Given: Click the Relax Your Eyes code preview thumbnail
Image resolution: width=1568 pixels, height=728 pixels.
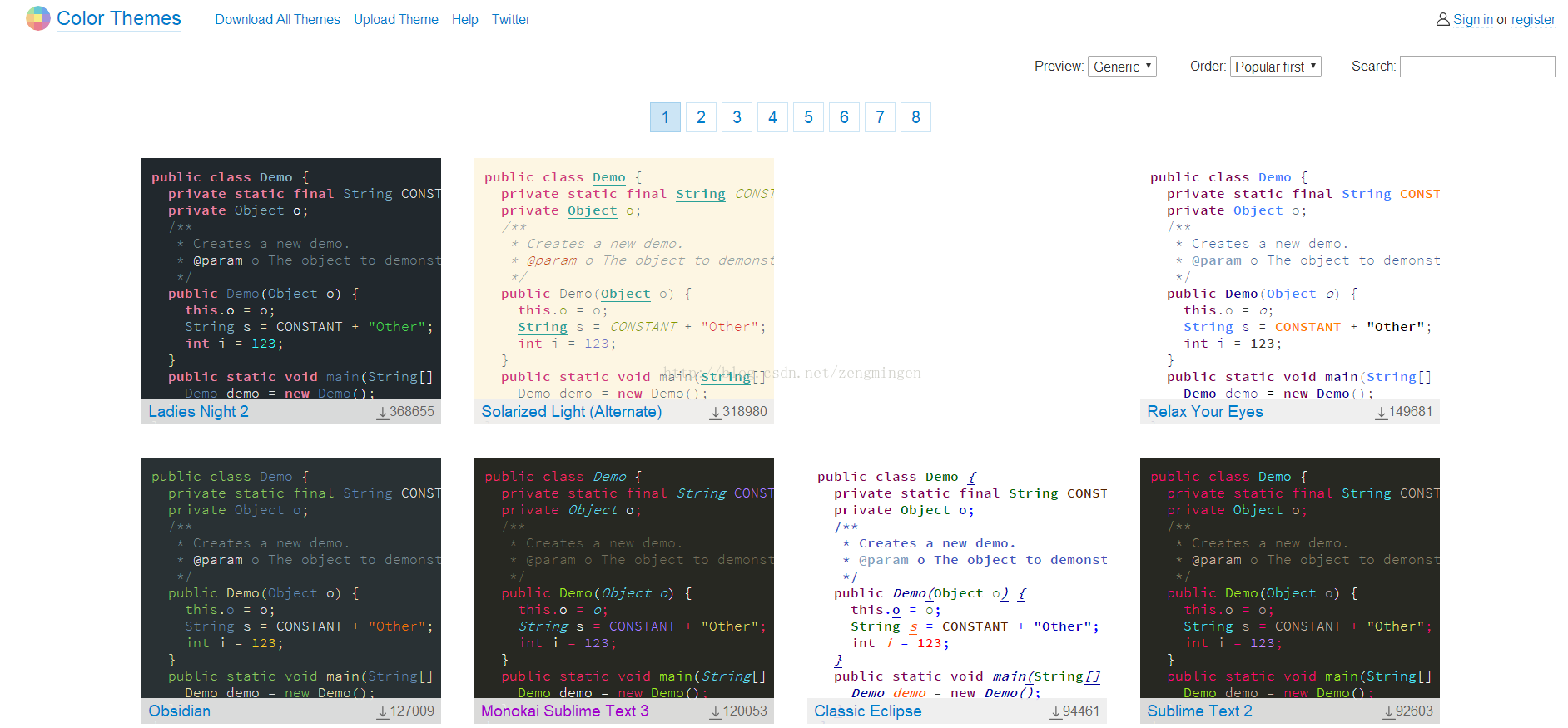Looking at the screenshot, I should pyautogui.click(x=1290, y=279).
